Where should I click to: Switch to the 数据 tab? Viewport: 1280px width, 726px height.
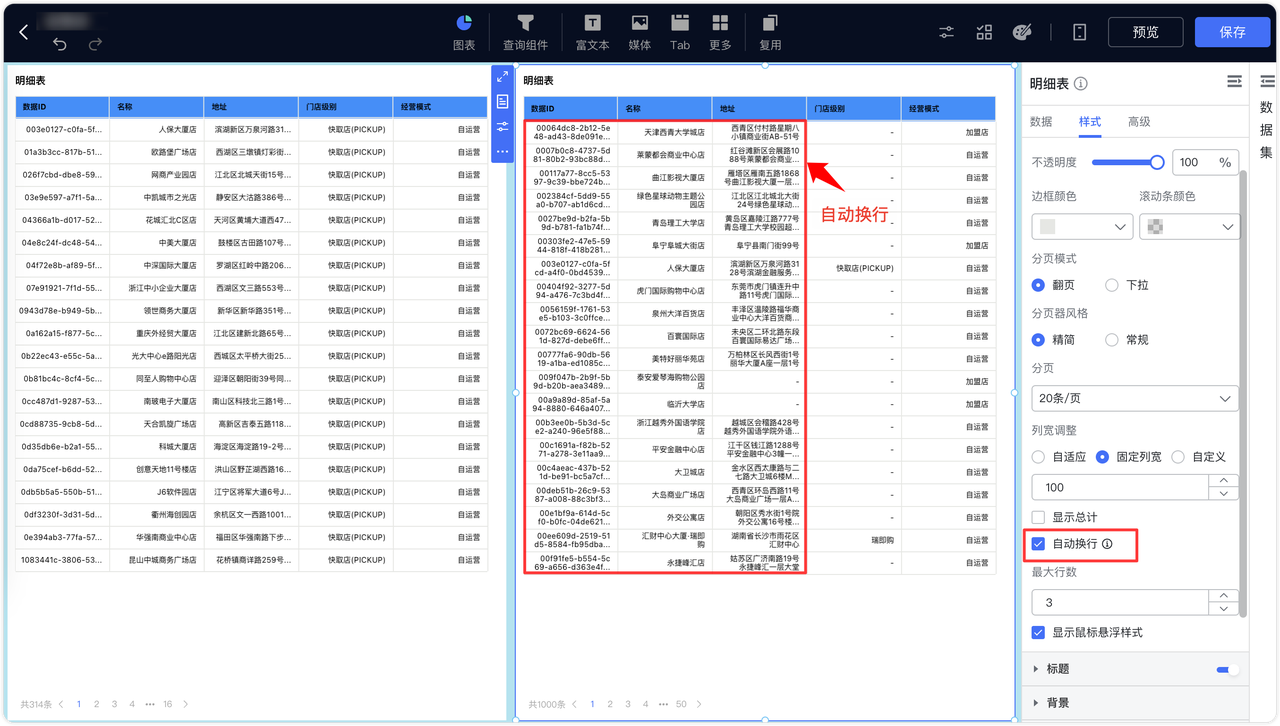point(1041,121)
